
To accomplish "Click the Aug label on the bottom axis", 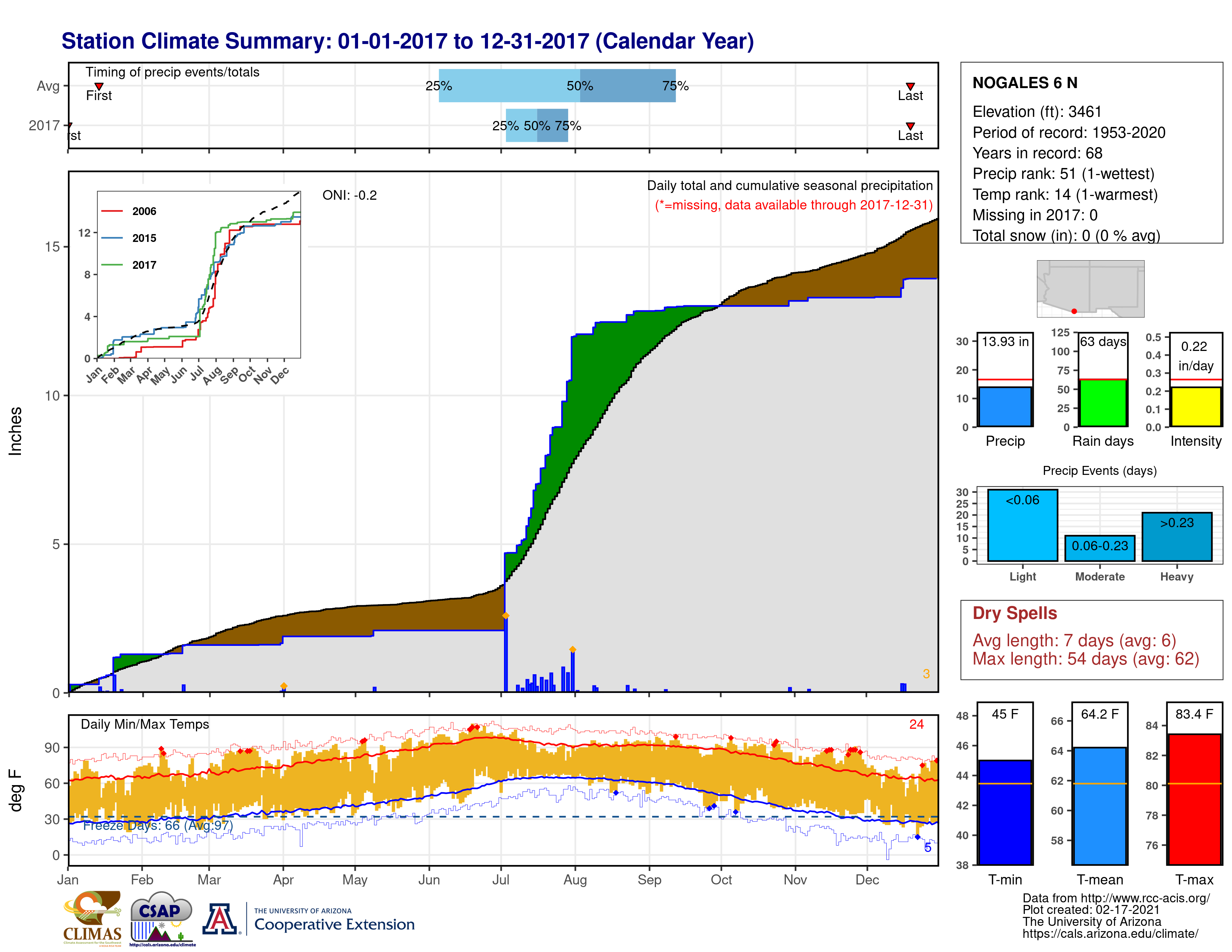I will click(x=575, y=880).
